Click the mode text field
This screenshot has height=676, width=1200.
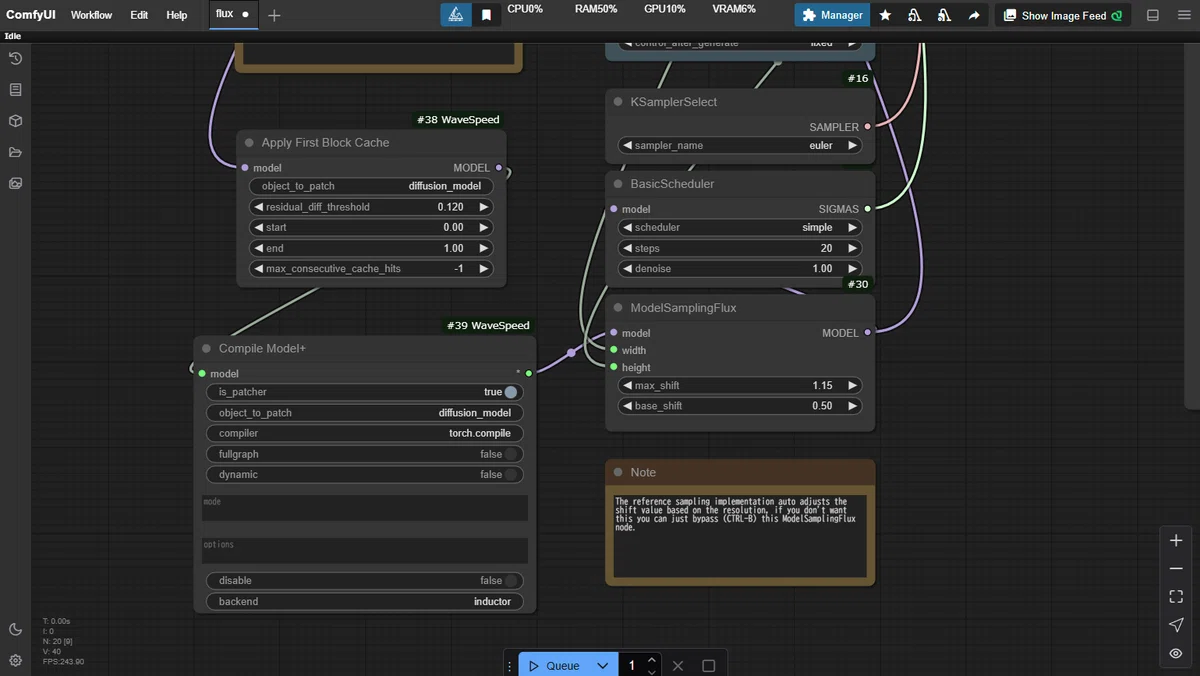click(x=365, y=508)
